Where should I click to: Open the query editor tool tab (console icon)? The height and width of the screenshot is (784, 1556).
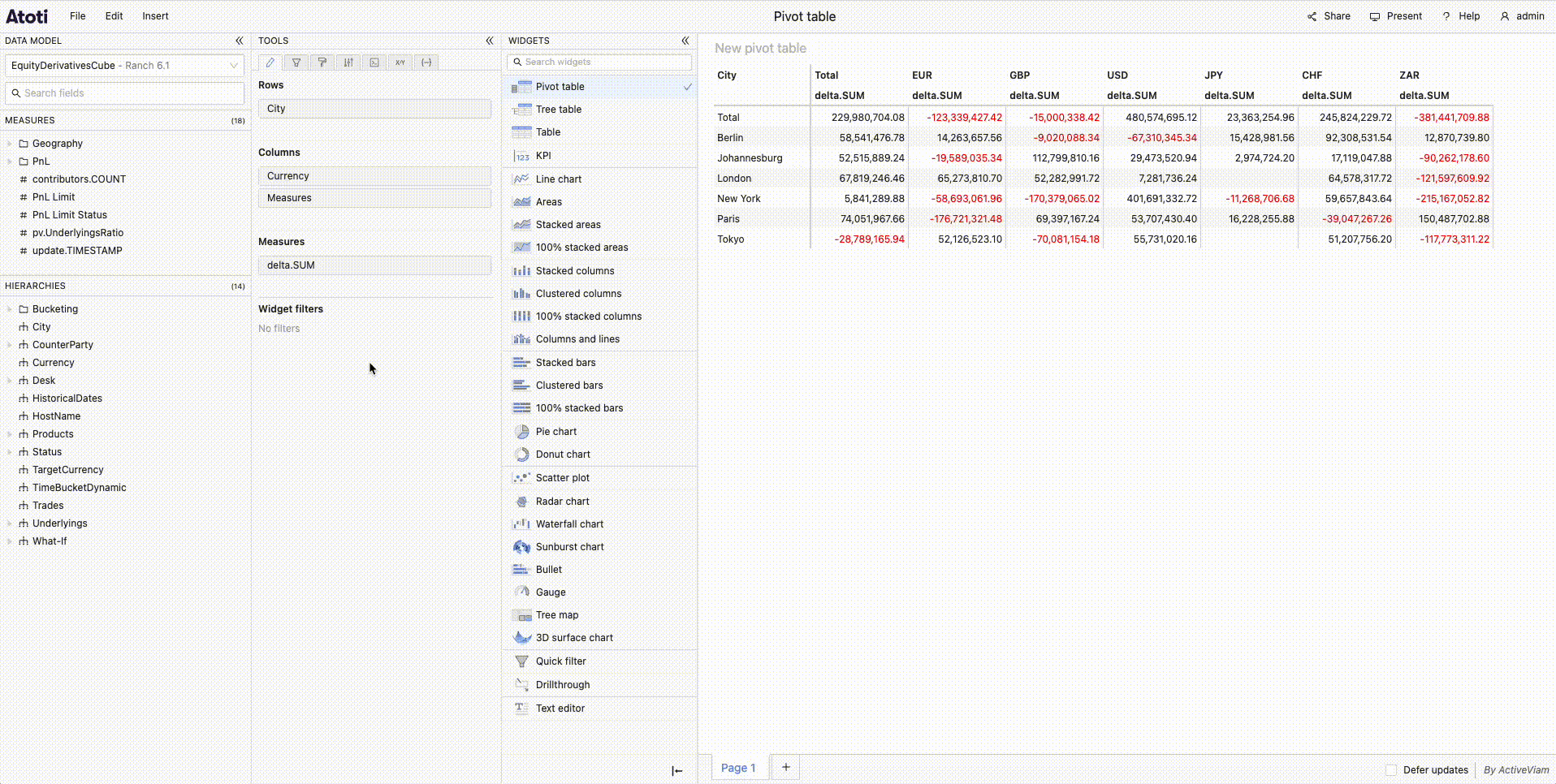[x=374, y=62]
